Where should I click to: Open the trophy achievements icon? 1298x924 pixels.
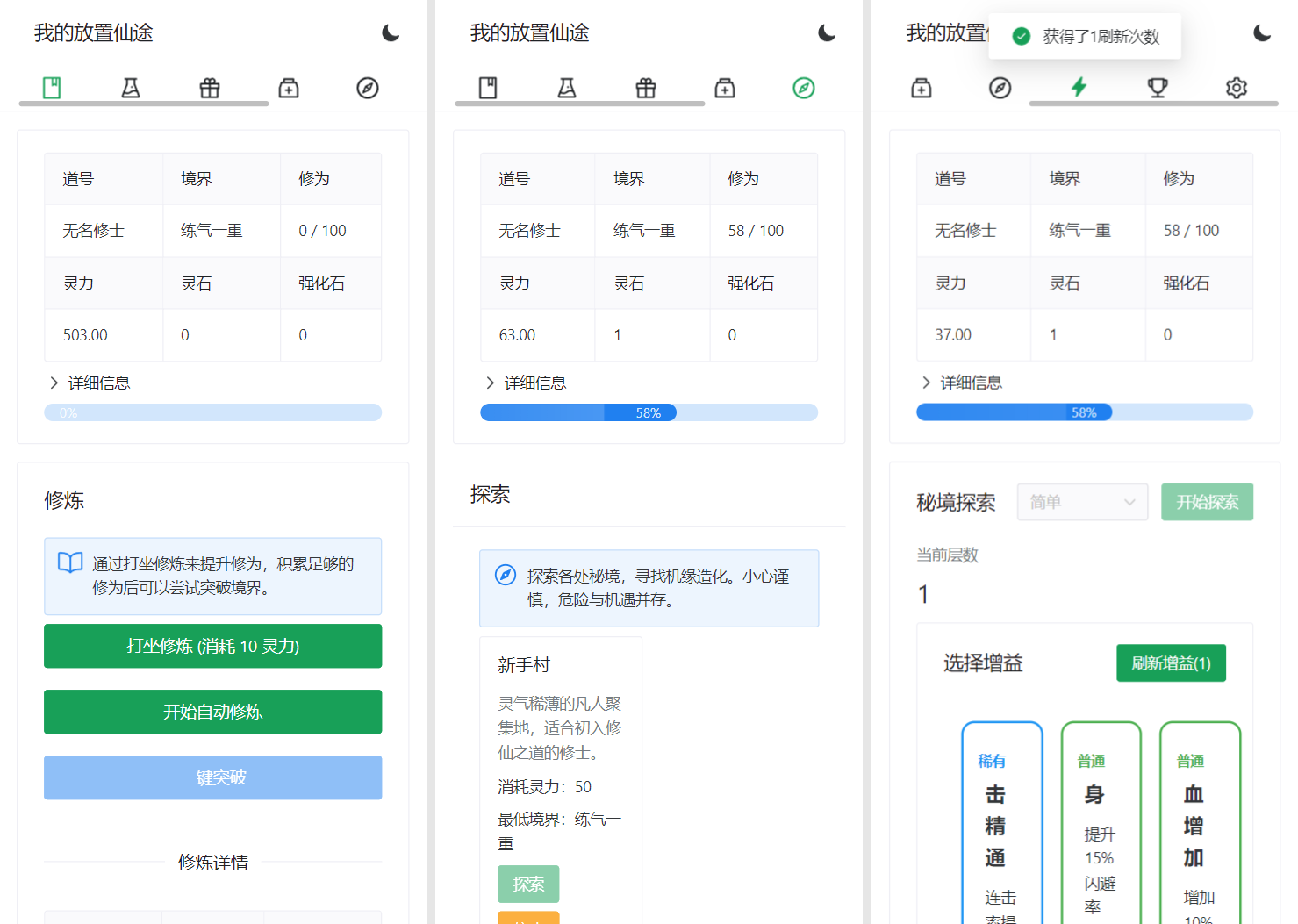pyautogui.click(x=1158, y=87)
